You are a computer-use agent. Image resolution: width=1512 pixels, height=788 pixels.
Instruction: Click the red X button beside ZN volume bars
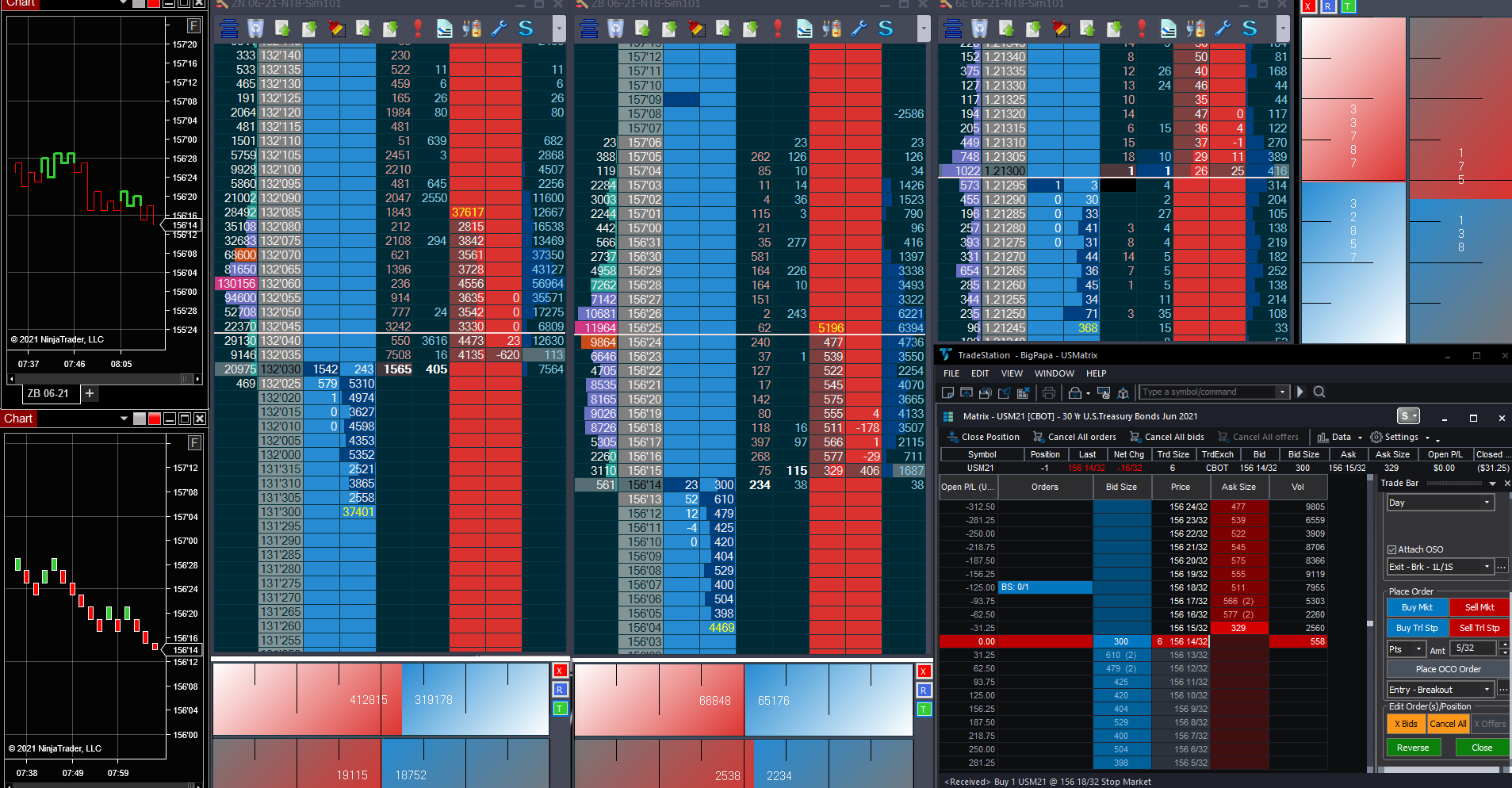[560, 671]
